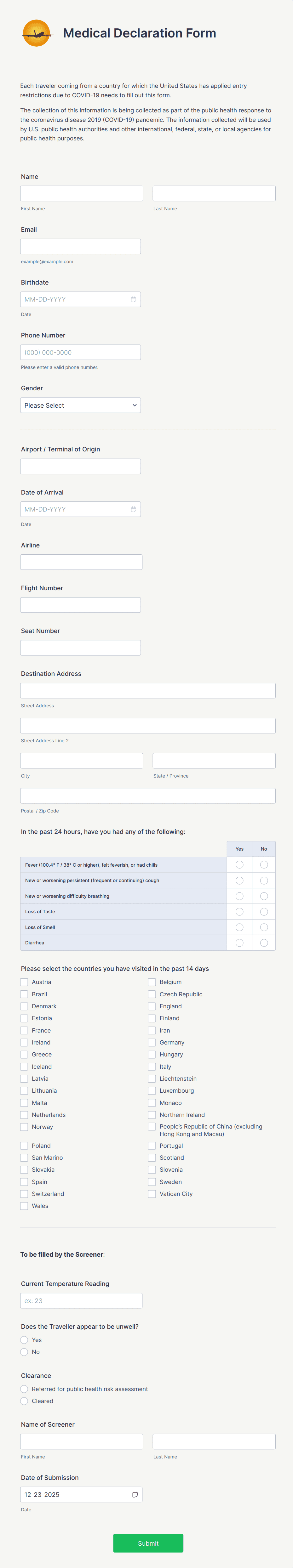Click the Flight Number input box
This screenshot has width=293, height=1568.
80,604
